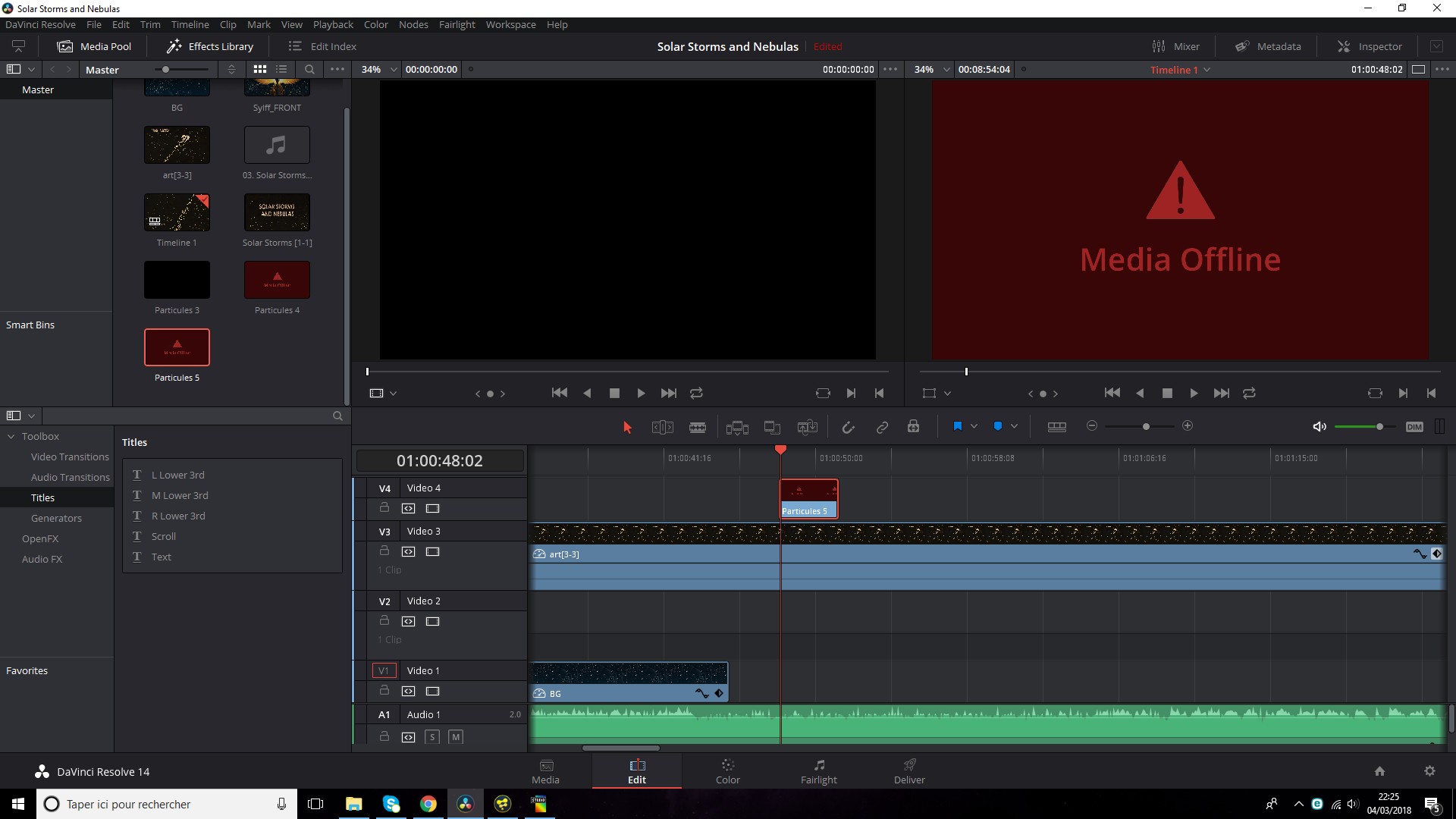Click the Replace Clip toolbar icon
The height and width of the screenshot is (819, 1456).
click(x=808, y=427)
